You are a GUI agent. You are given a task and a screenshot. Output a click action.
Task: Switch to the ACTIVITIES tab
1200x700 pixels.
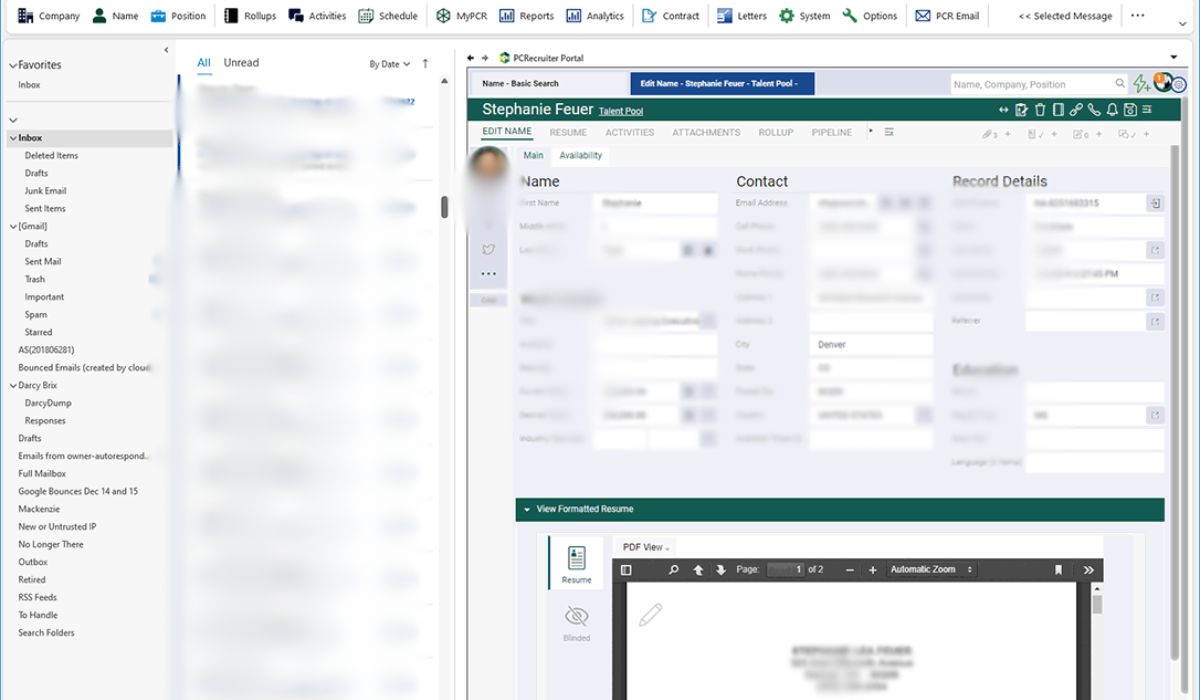(630, 132)
